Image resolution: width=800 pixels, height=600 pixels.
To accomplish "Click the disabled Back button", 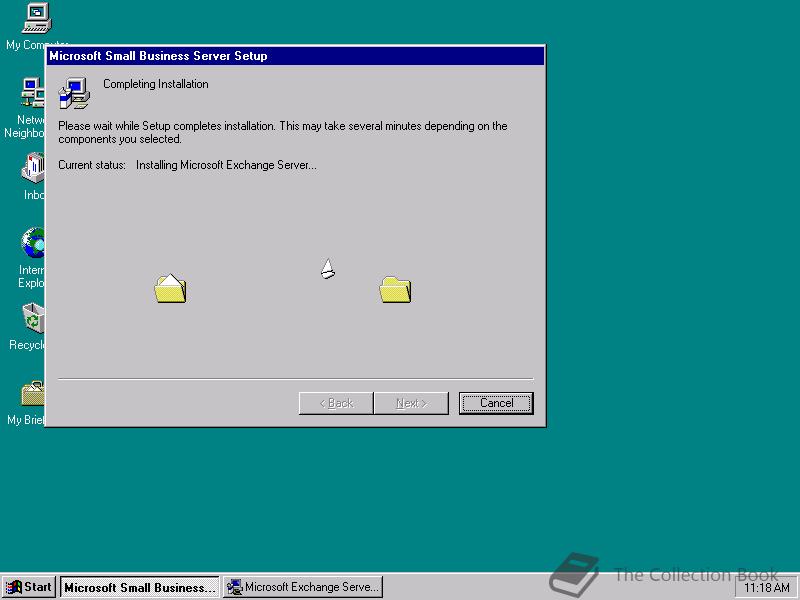I will 336,403.
